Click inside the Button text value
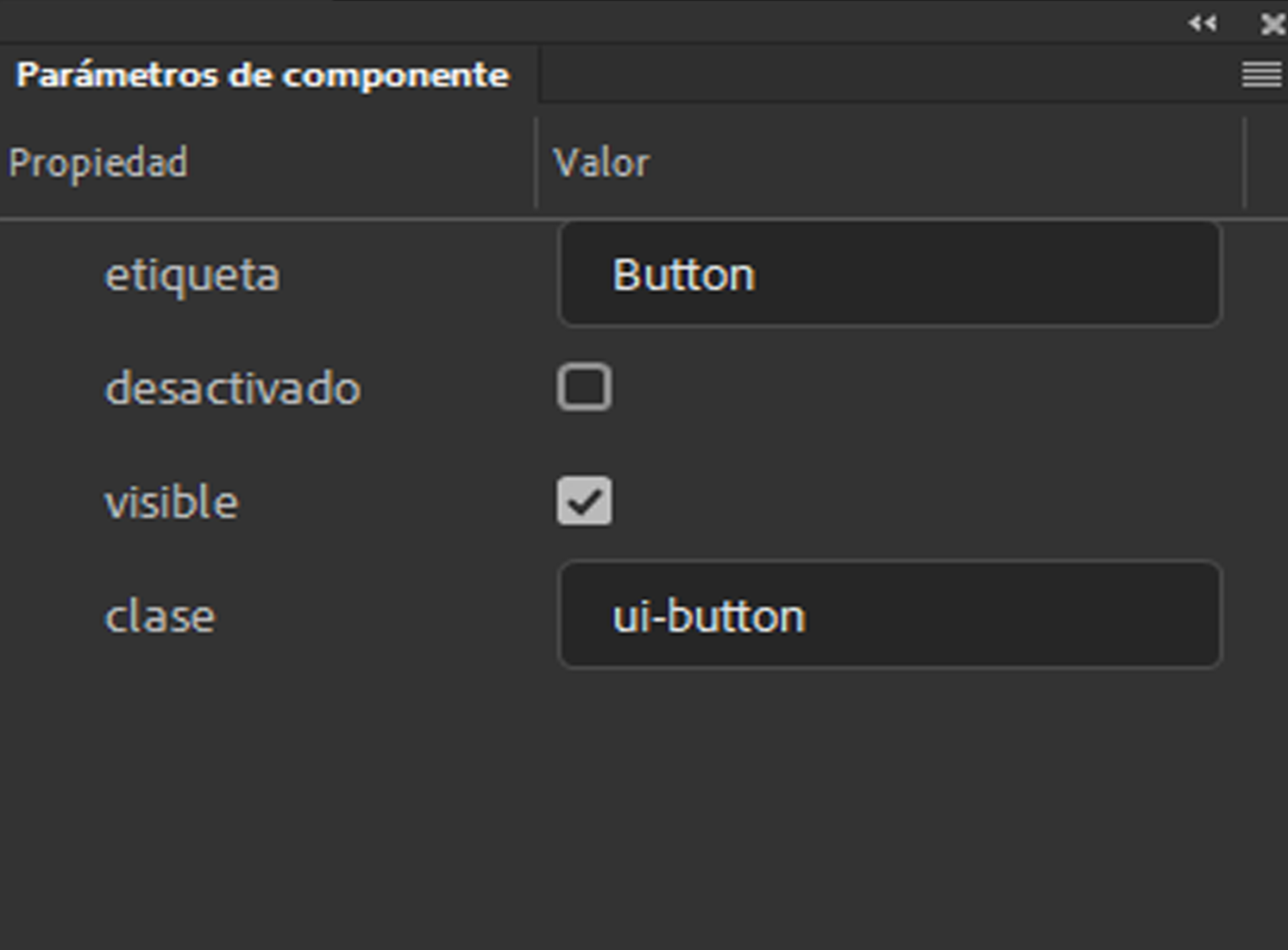Viewport: 1288px width, 950px height. point(682,274)
